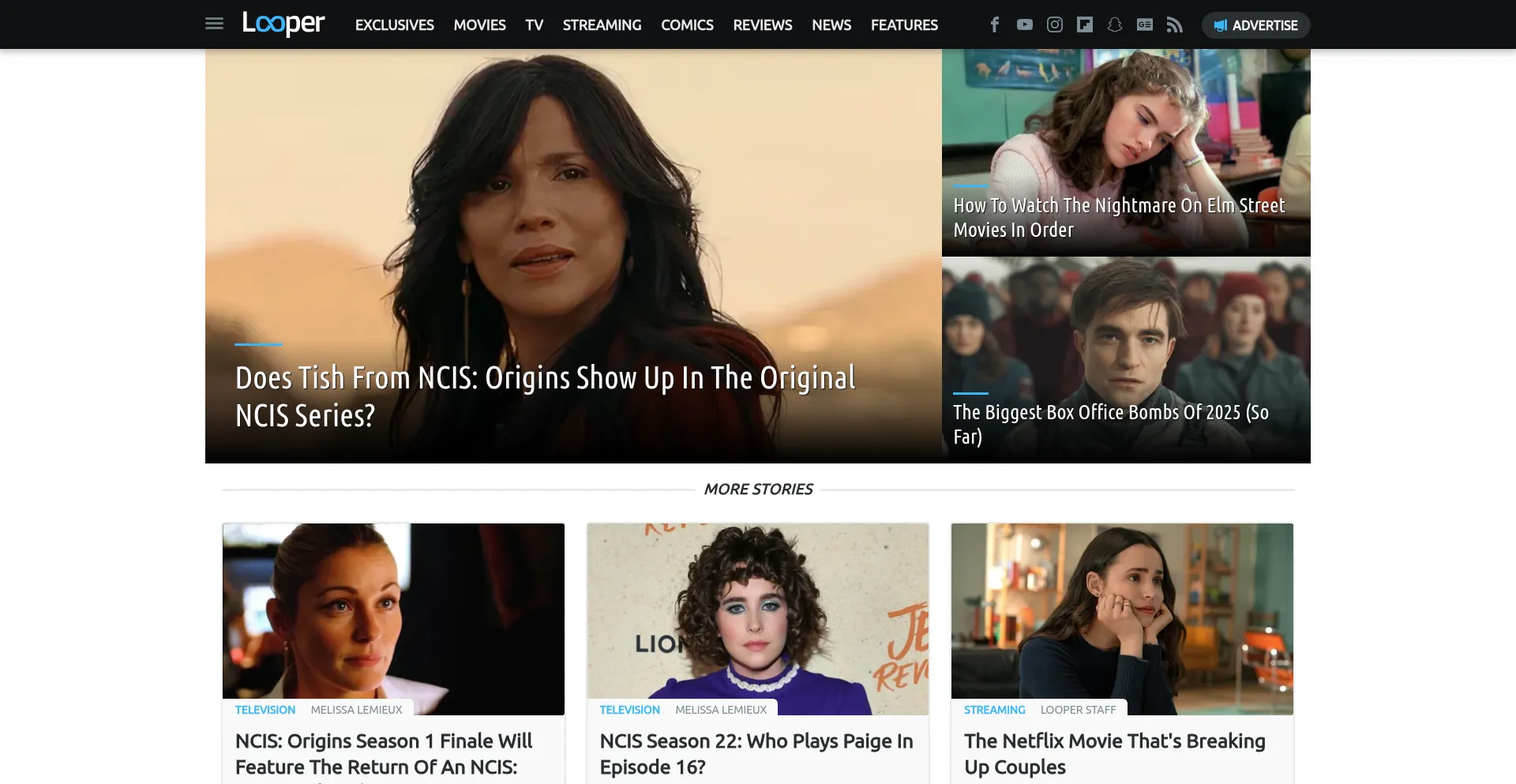The height and width of the screenshot is (784, 1516).
Task: Click Melissa Lemieux on NCIS Season 22 card
Action: point(721,710)
